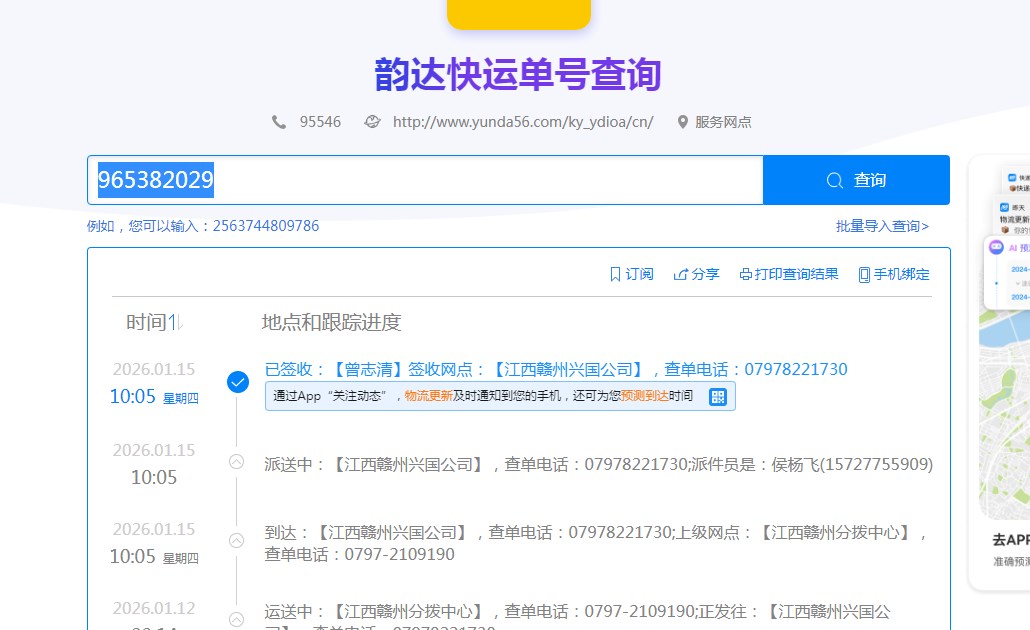Screen dimensions: 1030x630
Task: Click the 打印查询结果 printer icon
Action: pyautogui.click(x=745, y=274)
